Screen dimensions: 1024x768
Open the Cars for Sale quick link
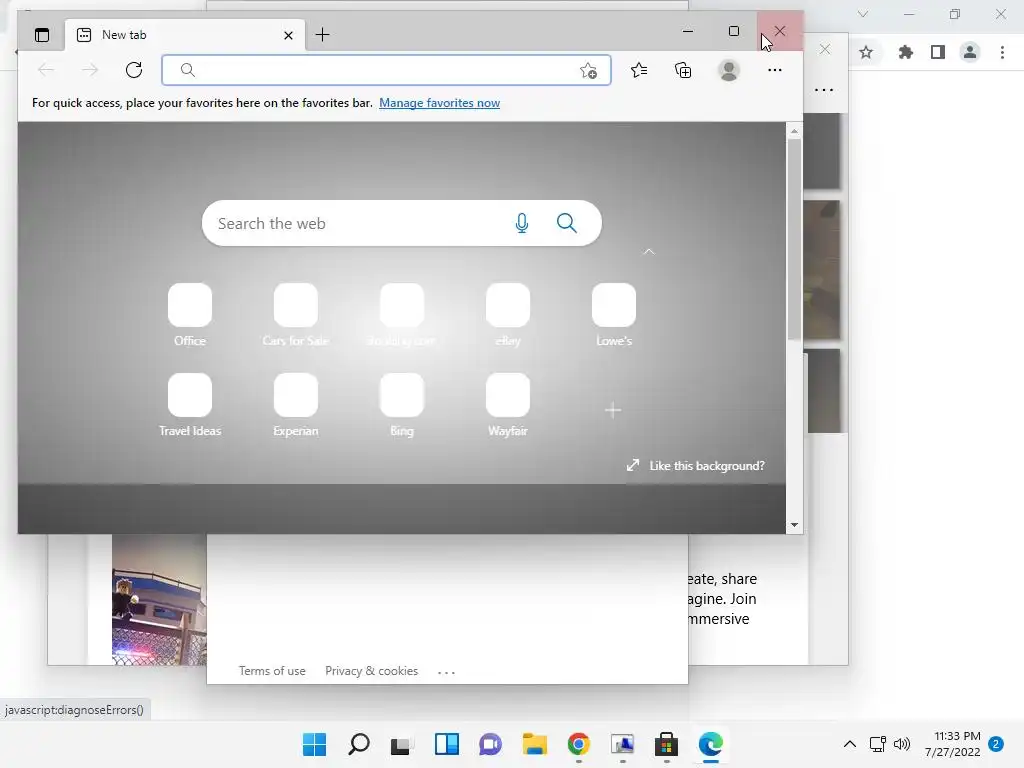coord(296,315)
